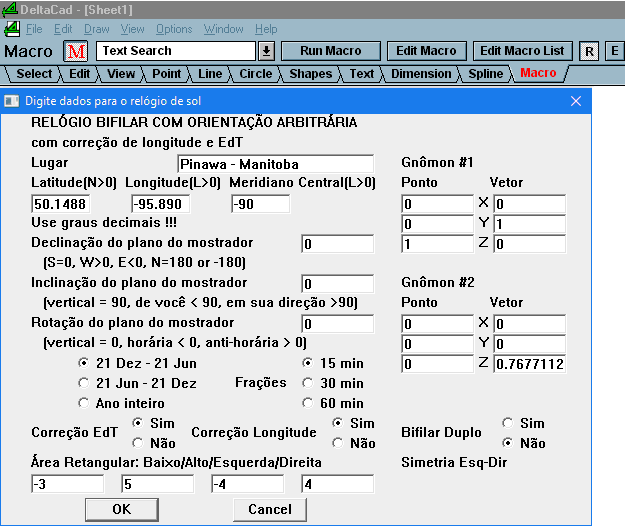Image resolution: width=625 pixels, height=526 pixels.
Task: Click the red M macro icon
Action: point(77,51)
